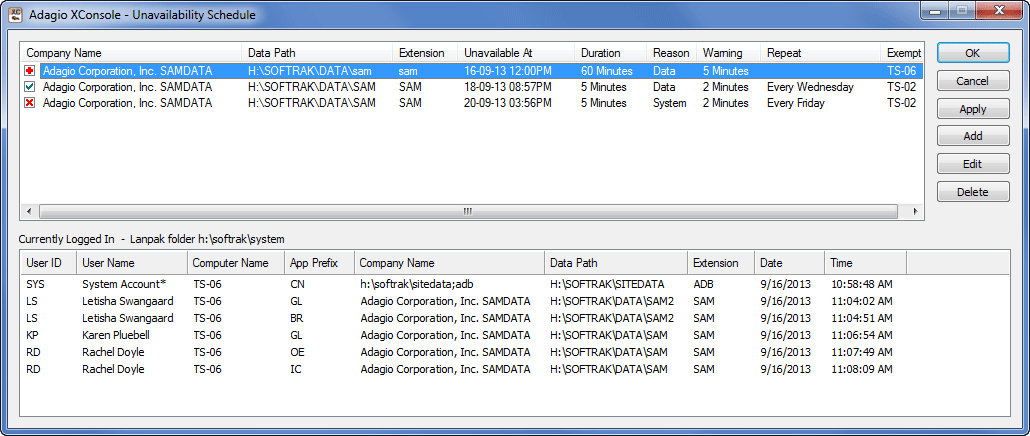Click the schedule list's horizontal scrollbar thumb
Viewport: 1030px width, 436px height.
[x=466, y=212]
